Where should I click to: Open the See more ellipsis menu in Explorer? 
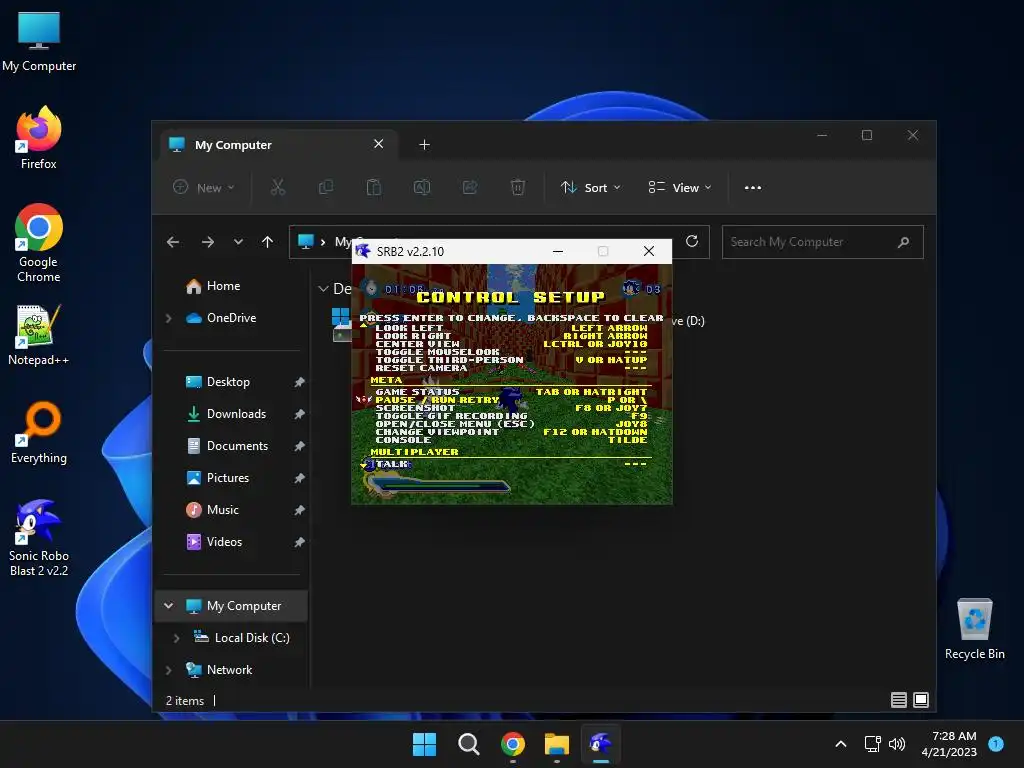click(752, 187)
